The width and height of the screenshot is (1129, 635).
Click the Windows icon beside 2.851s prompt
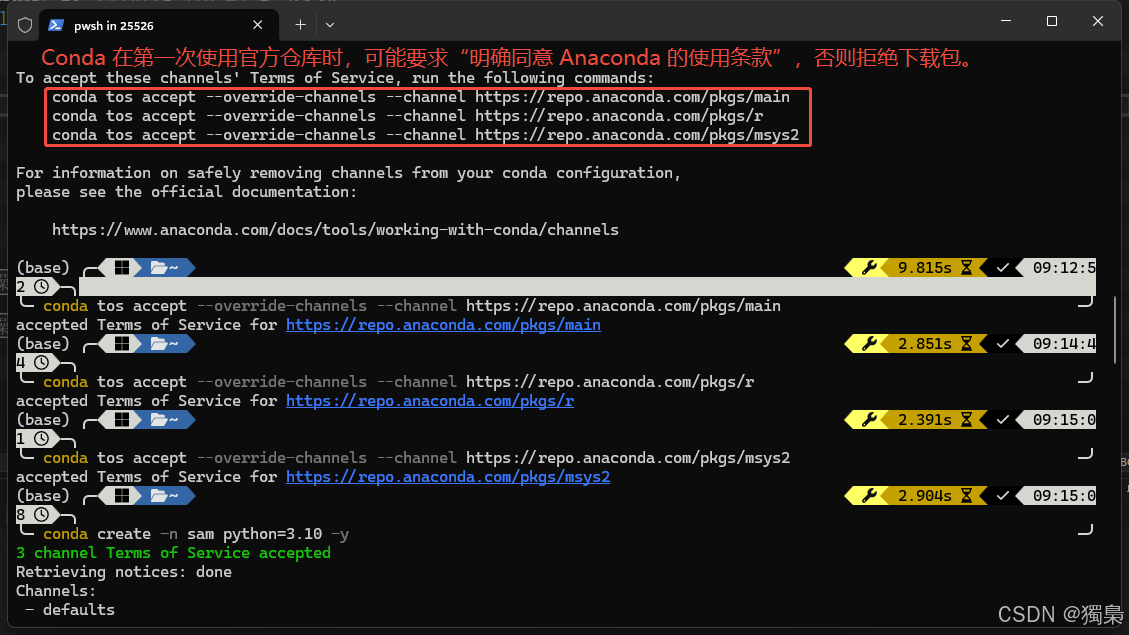point(122,344)
